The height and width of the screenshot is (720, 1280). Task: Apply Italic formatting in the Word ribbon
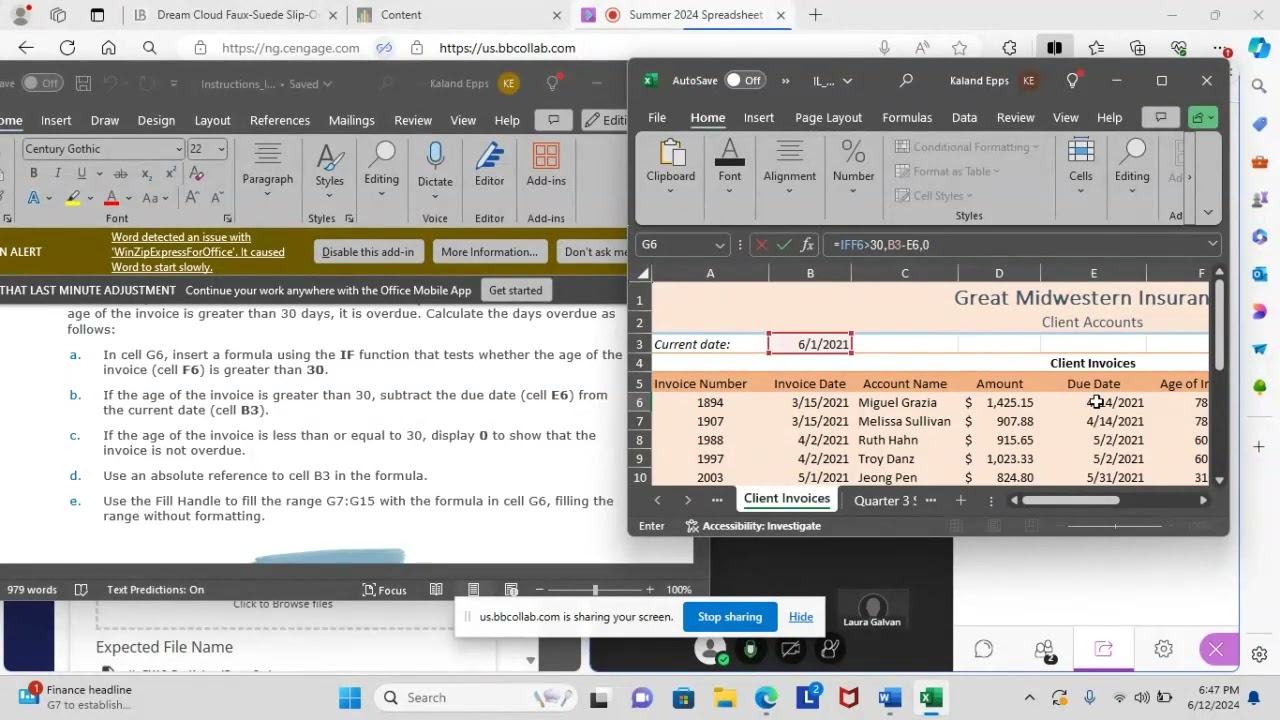[x=57, y=173]
